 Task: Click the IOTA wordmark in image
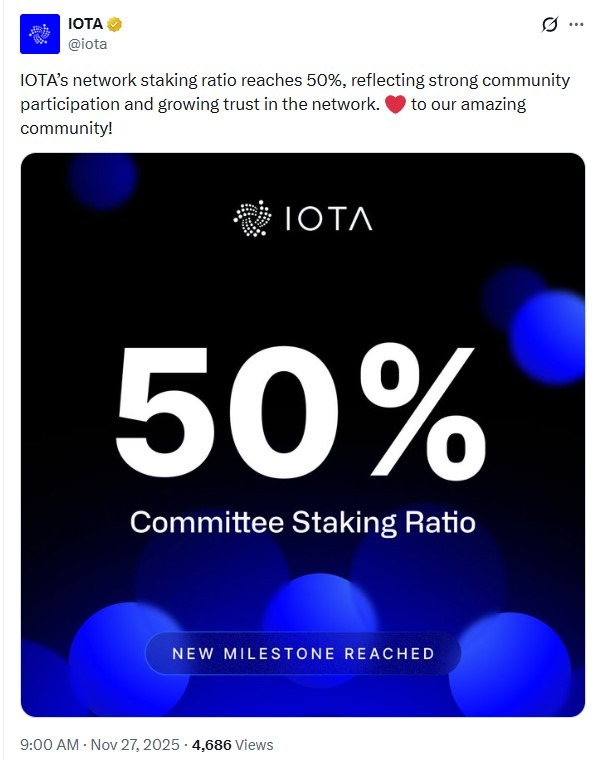328,217
